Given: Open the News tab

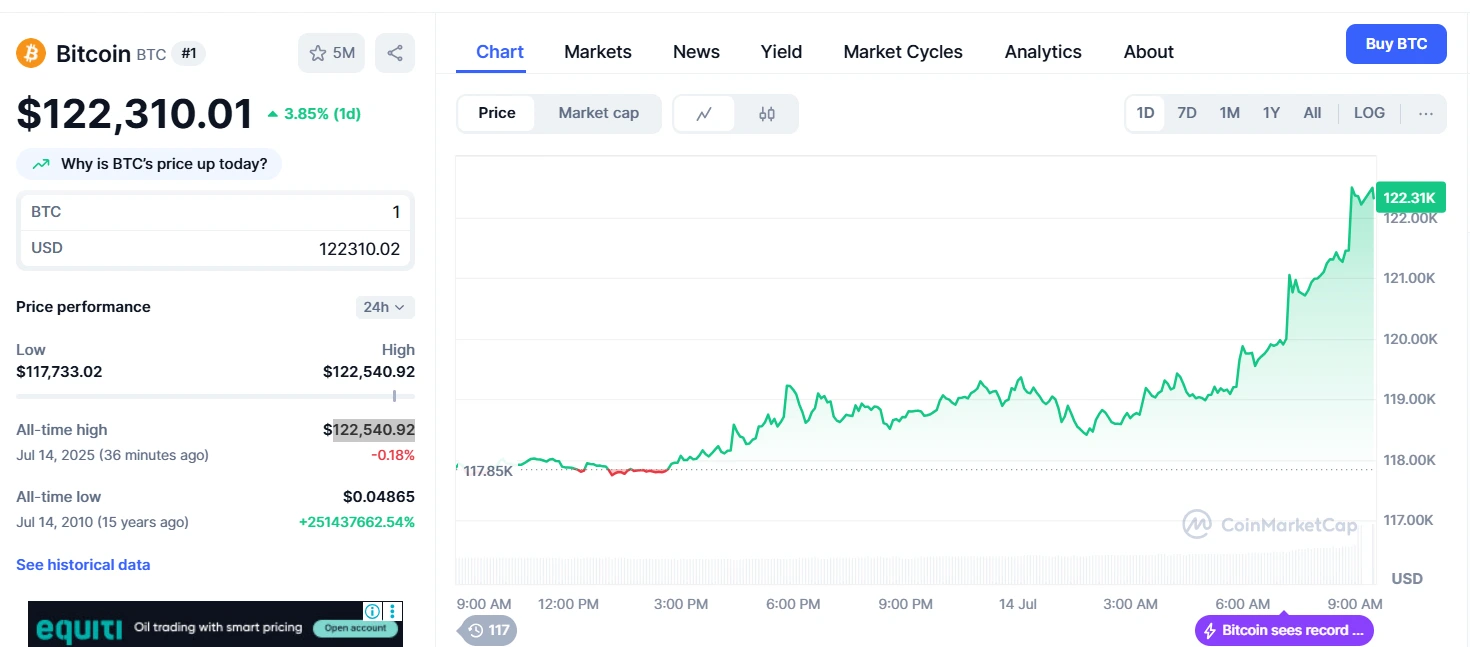Looking at the screenshot, I should tap(696, 52).
